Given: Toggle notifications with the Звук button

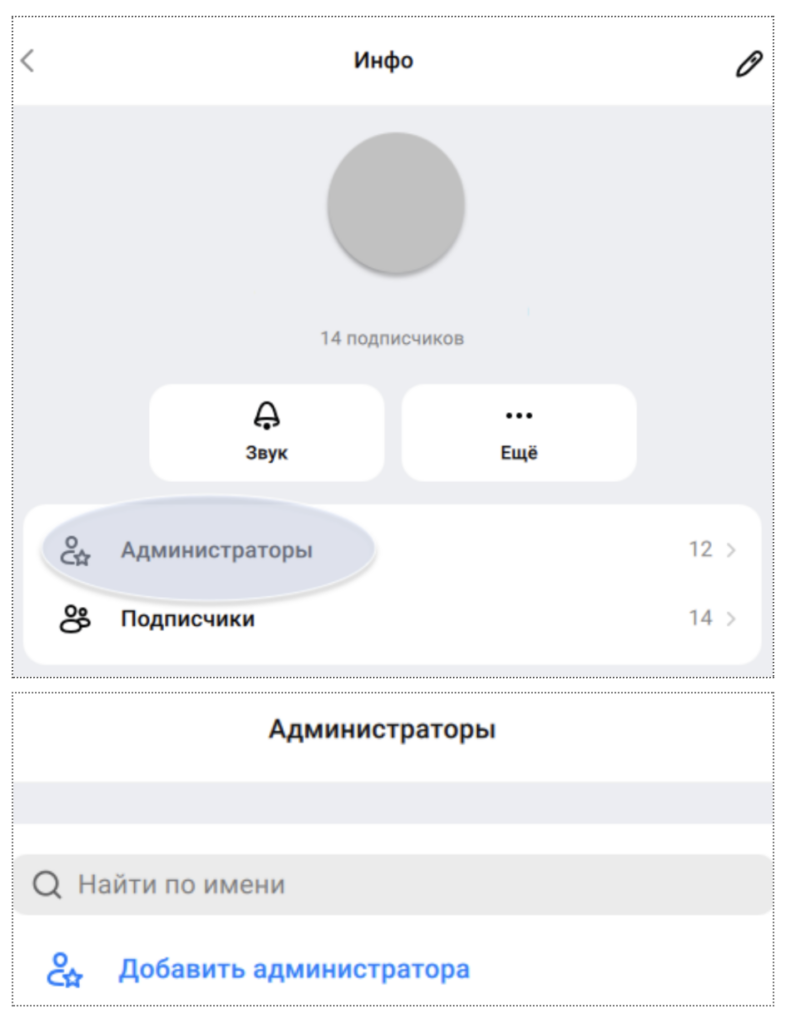Looking at the screenshot, I should point(266,432).
